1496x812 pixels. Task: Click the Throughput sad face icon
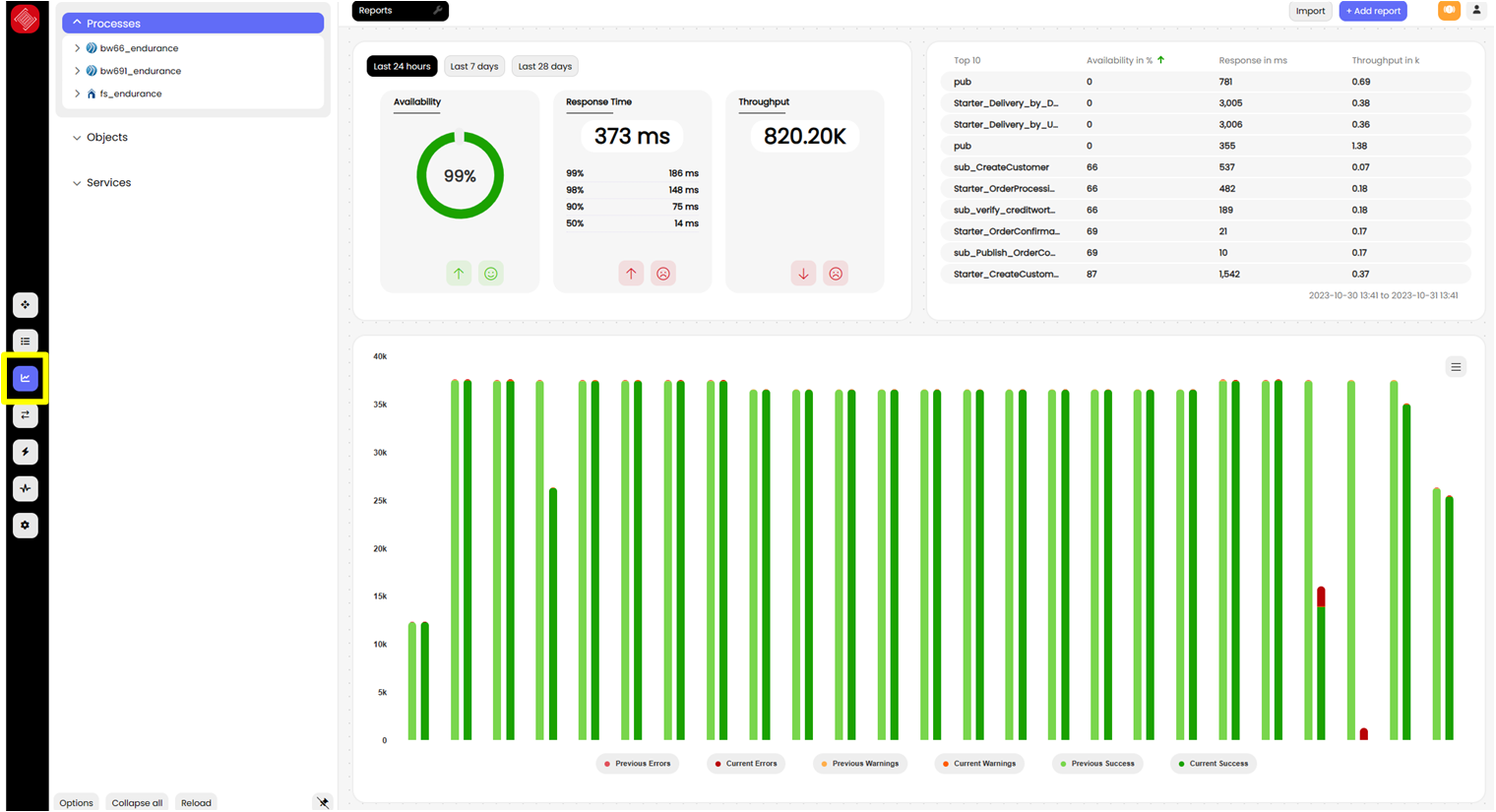pos(836,274)
